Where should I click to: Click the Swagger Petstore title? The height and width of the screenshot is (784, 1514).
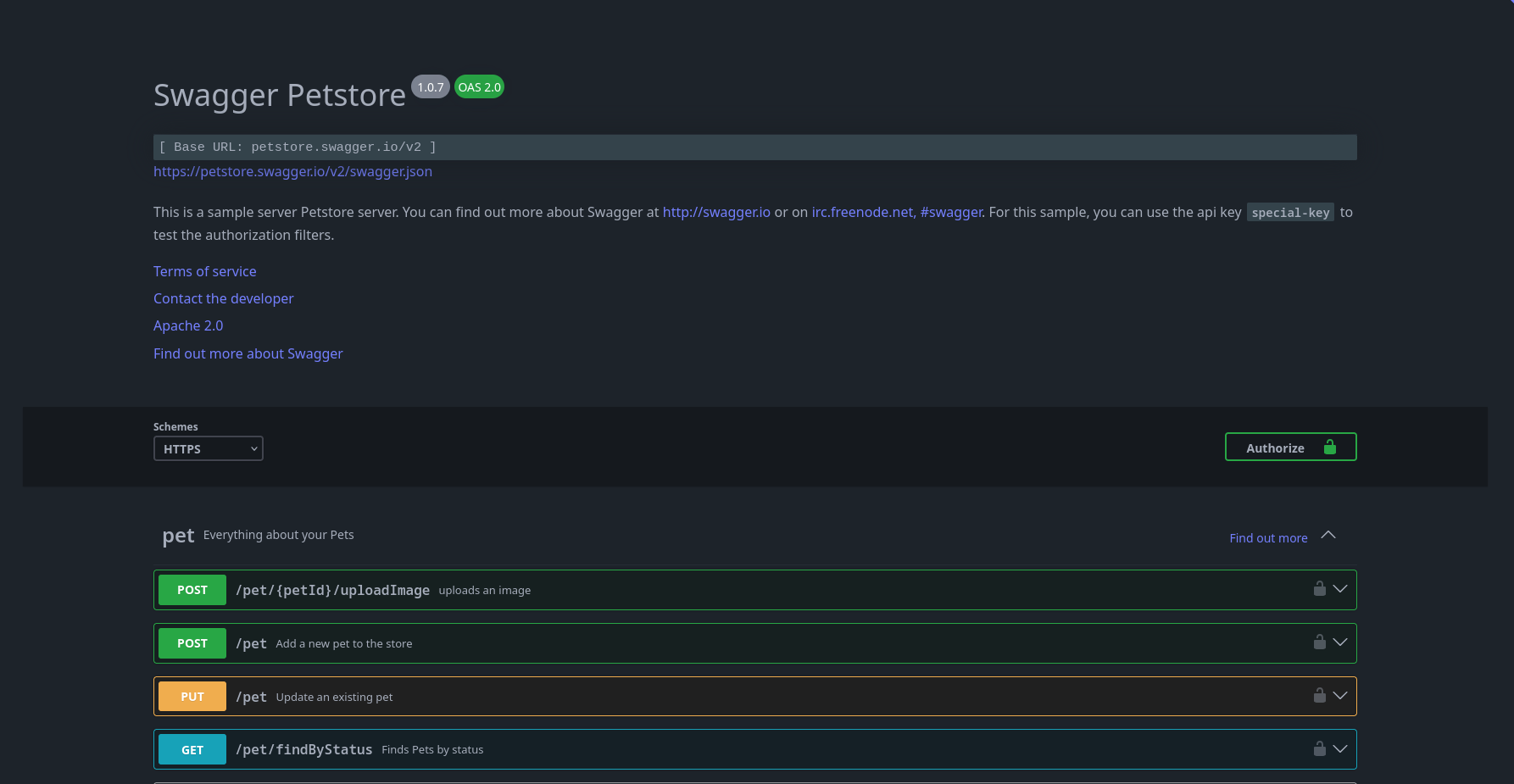pyautogui.click(x=280, y=95)
